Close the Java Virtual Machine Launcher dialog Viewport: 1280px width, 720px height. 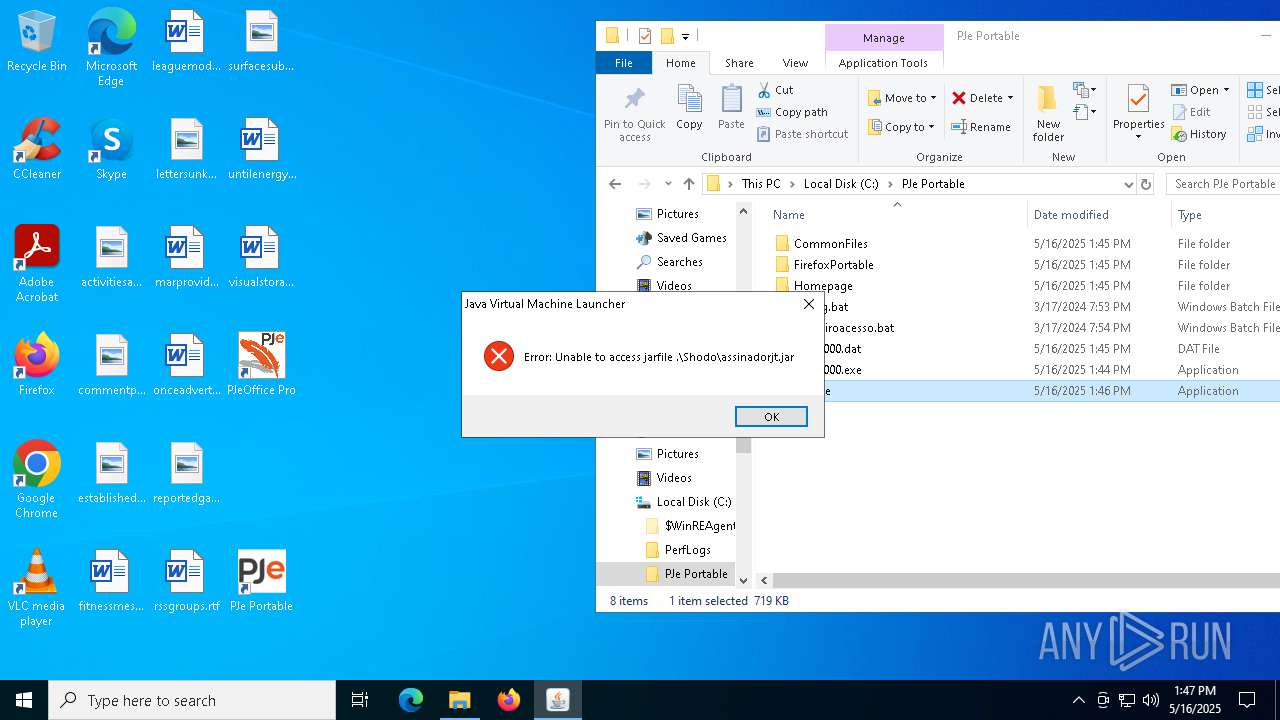coord(809,304)
